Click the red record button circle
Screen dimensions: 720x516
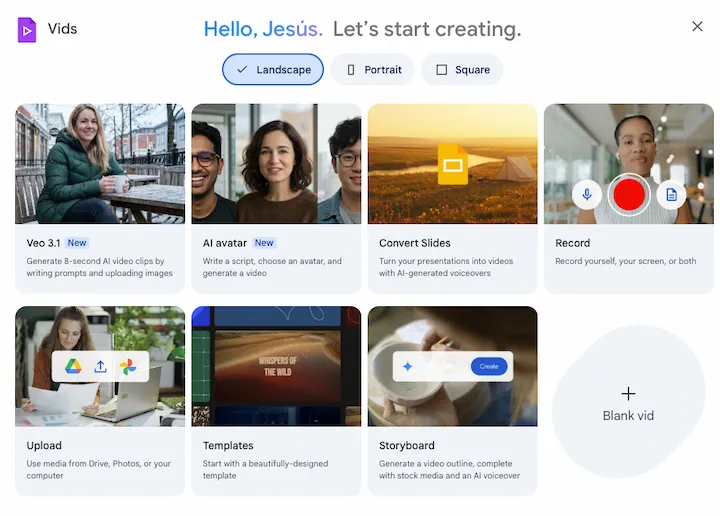pos(629,195)
